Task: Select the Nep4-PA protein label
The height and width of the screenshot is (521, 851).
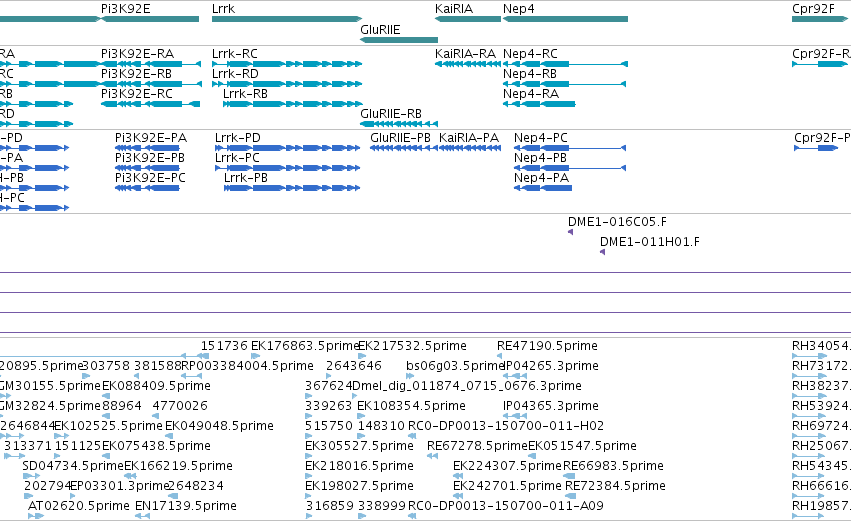Action: pyautogui.click(x=541, y=178)
